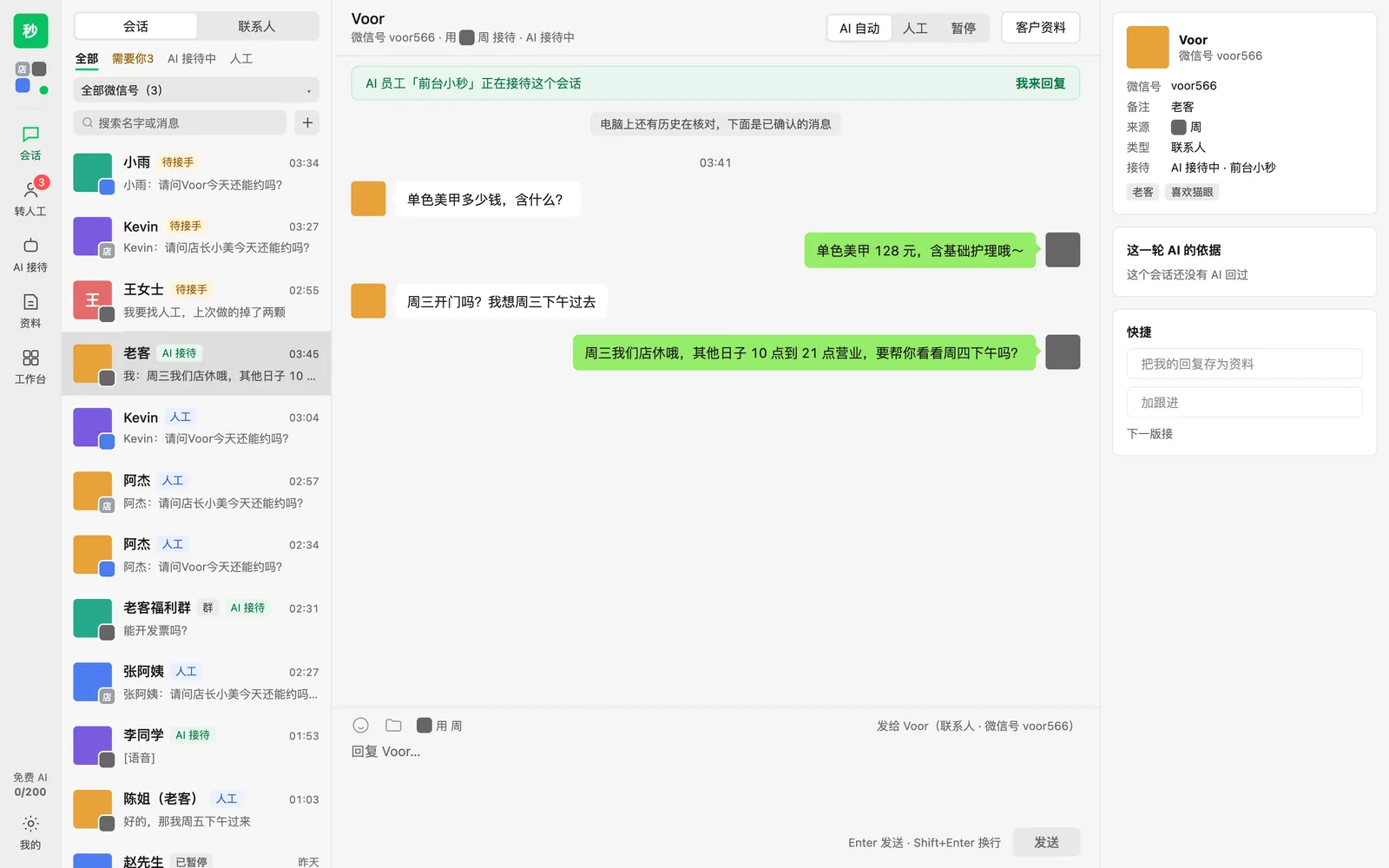
Task: Click the 发送 send button
Action: coord(1046,842)
